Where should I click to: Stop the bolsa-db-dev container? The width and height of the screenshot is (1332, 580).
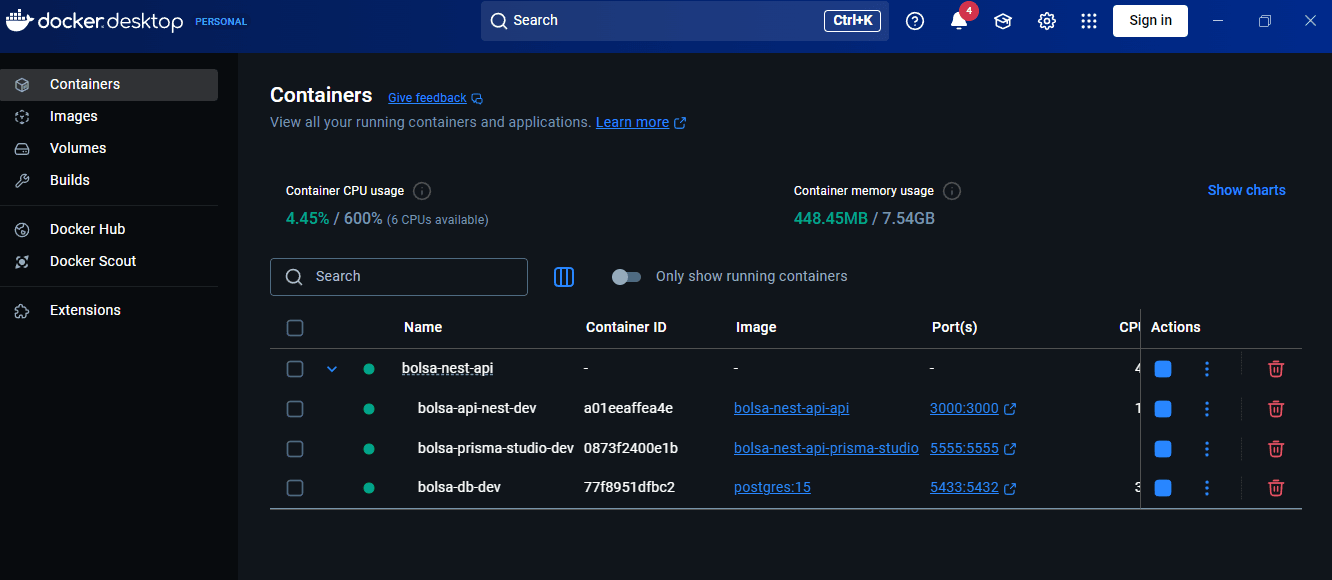pyautogui.click(x=1162, y=488)
